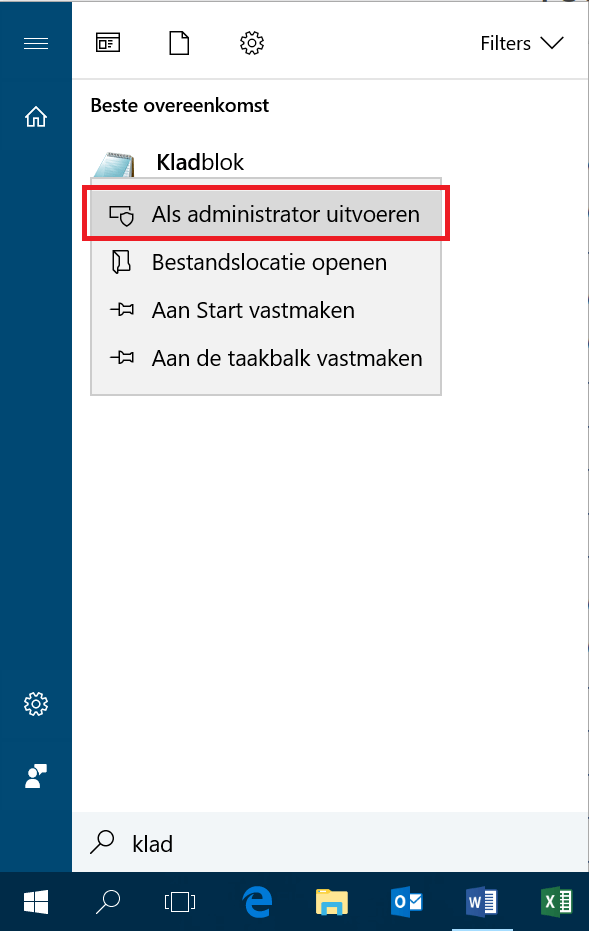
Task: Choose Aan de taakbalk vastmaken
Action: click(266, 358)
